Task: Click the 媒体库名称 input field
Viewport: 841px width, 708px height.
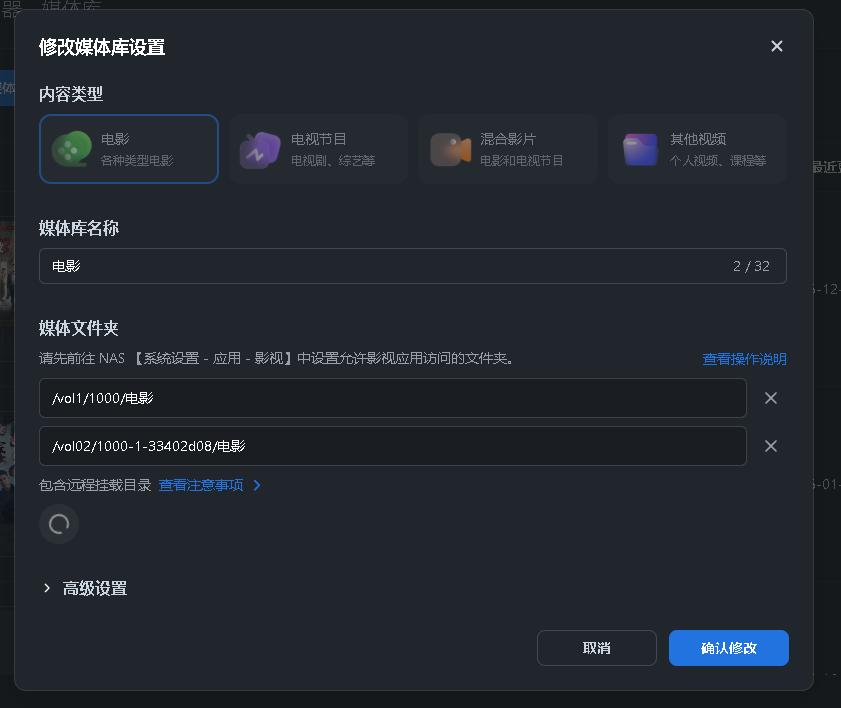Action: click(413, 266)
